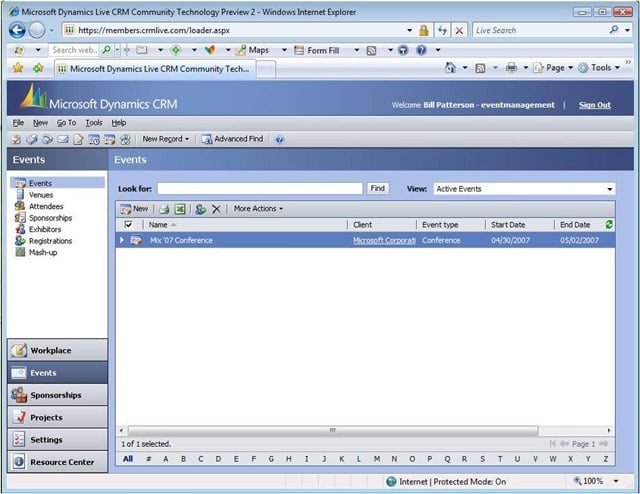Click the browser address bar
The image size is (640, 494).
point(237,30)
